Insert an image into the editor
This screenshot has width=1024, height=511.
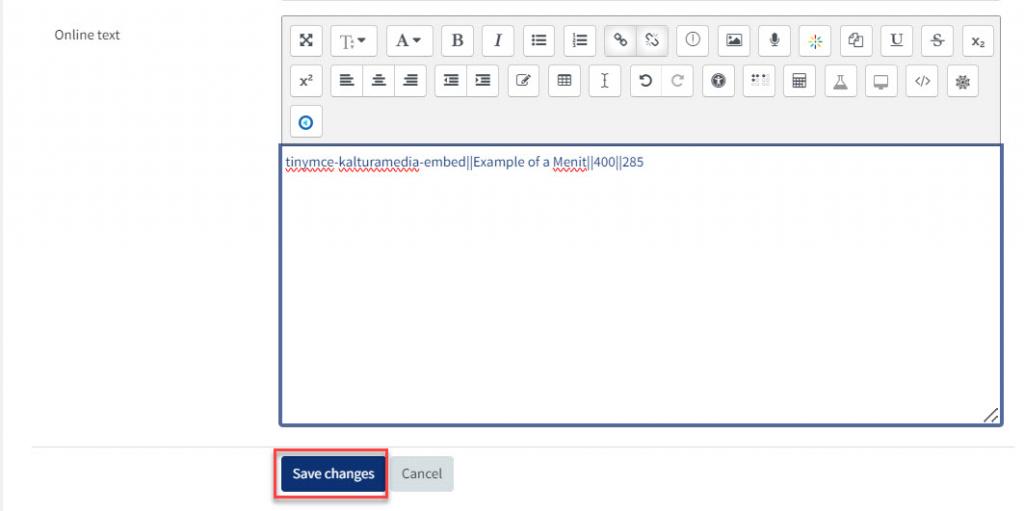point(734,40)
